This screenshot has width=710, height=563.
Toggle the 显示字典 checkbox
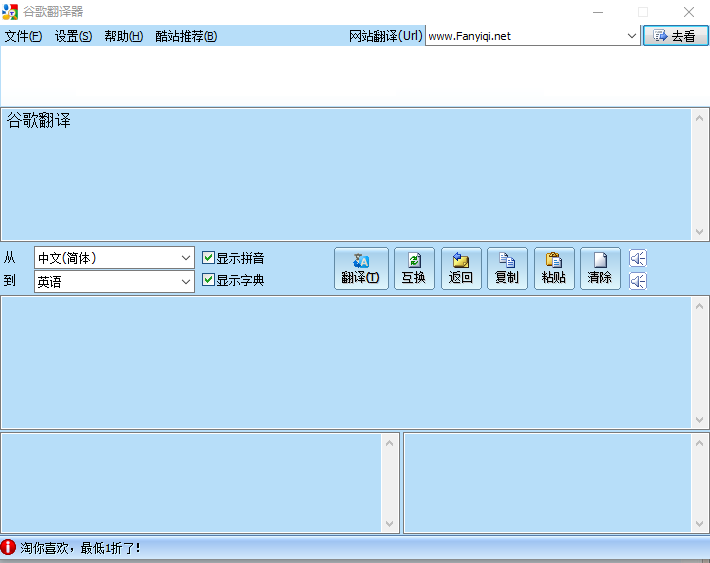(233, 280)
